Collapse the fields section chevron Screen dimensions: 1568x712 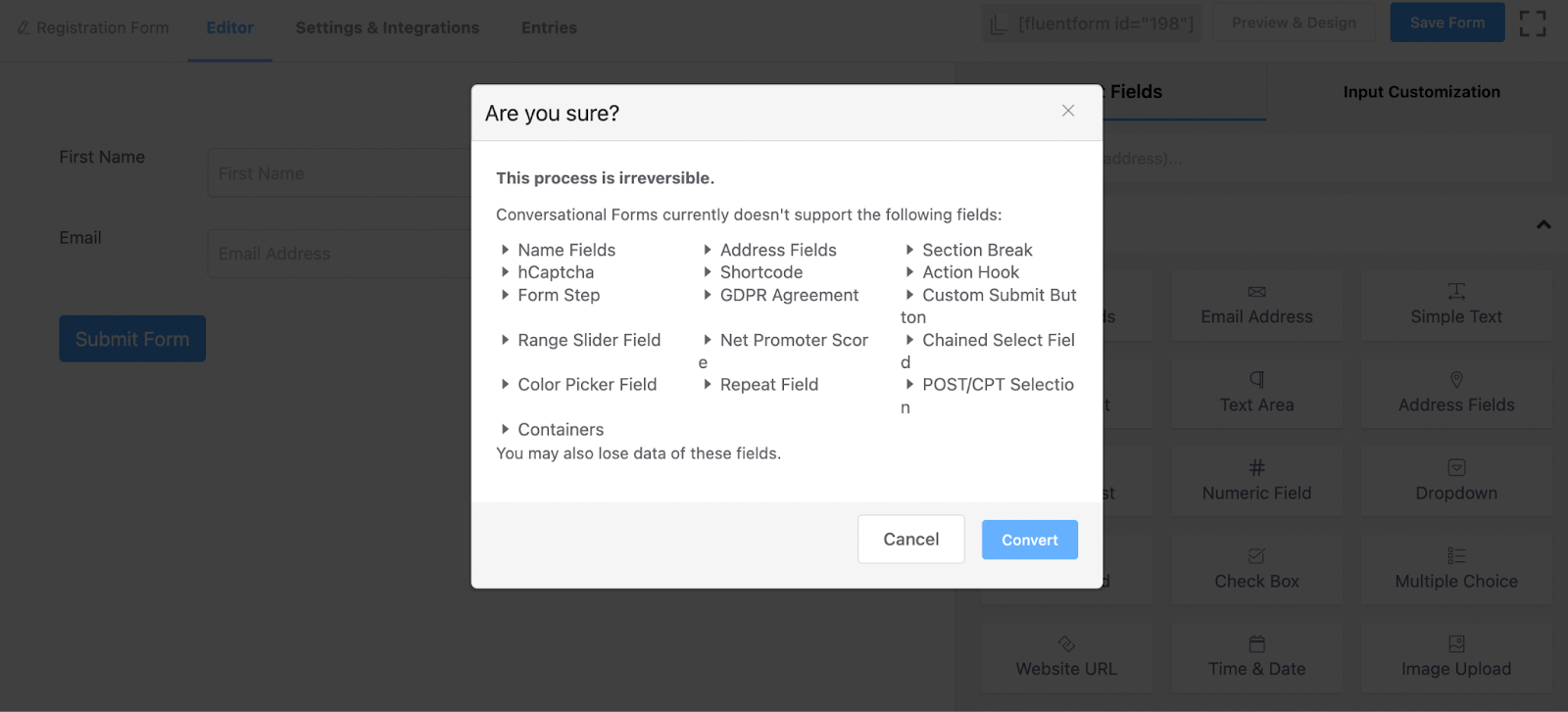tap(1543, 224)
